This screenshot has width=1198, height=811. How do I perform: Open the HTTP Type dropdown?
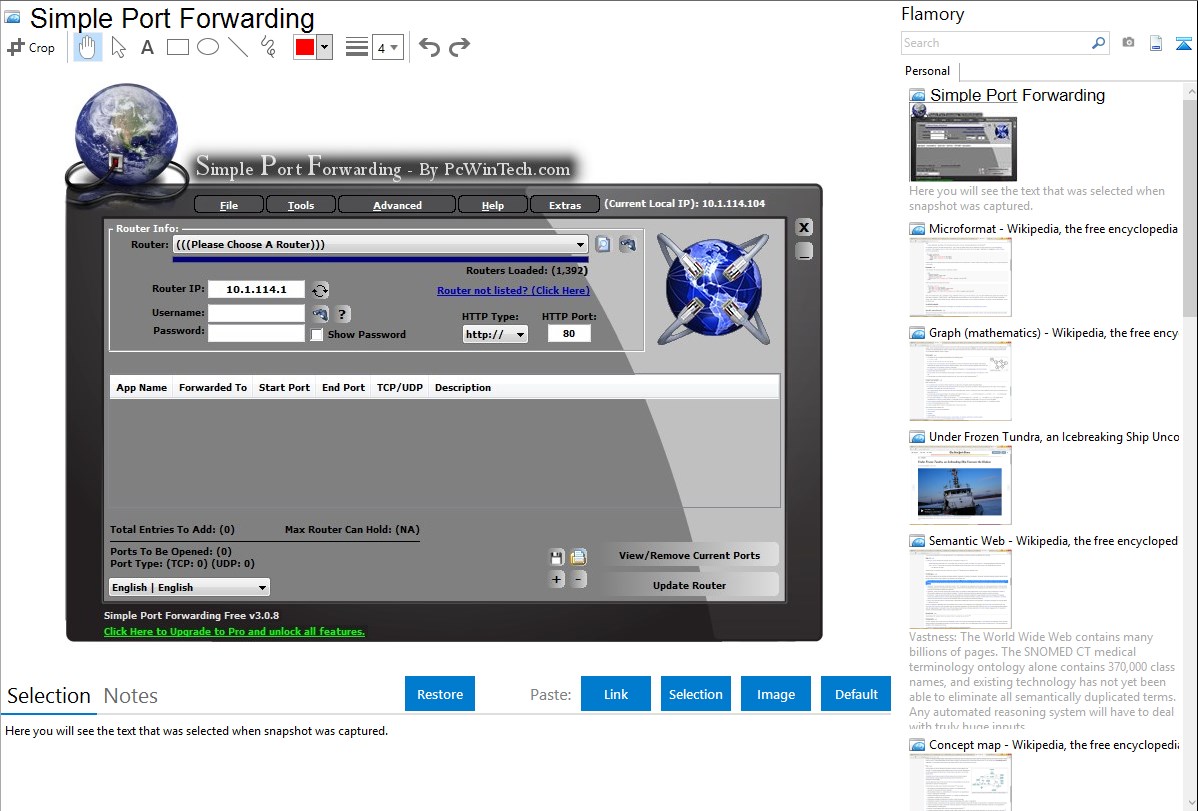tap(495, 334)
